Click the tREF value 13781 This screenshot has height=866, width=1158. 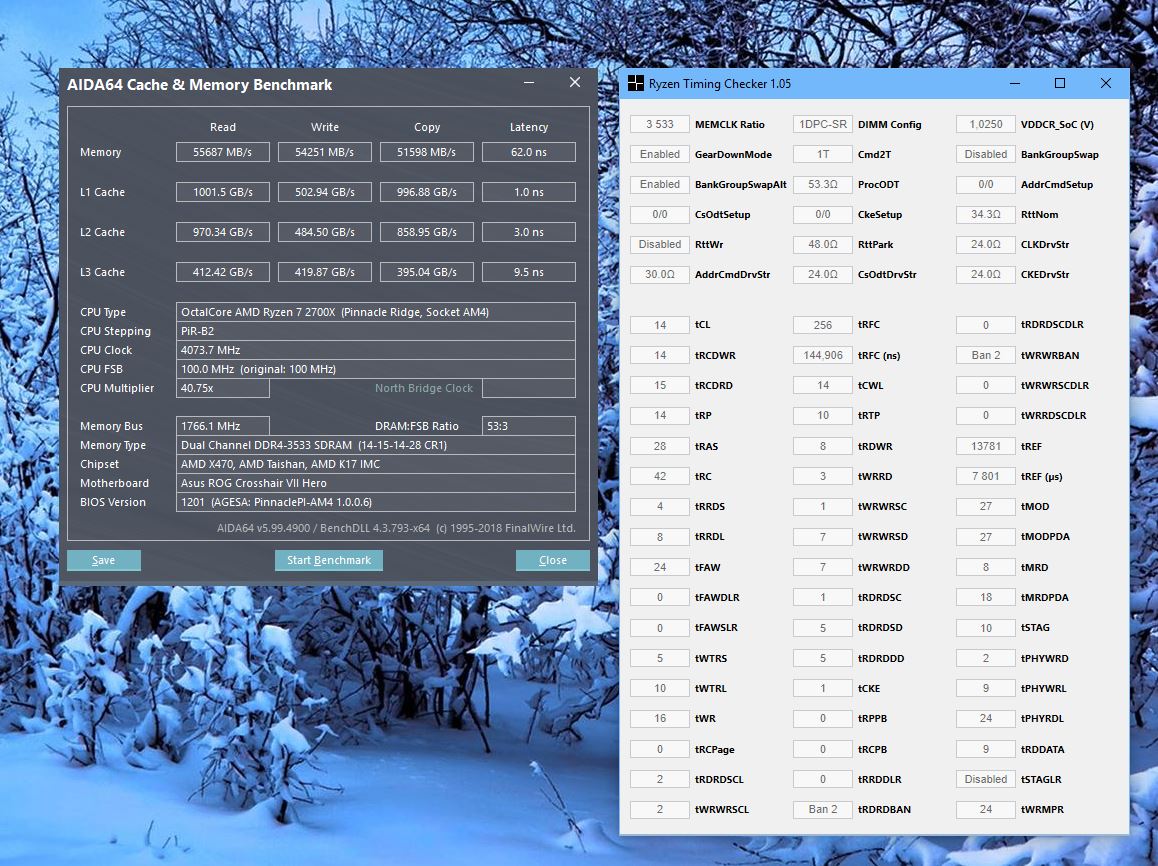pos(986,446)
